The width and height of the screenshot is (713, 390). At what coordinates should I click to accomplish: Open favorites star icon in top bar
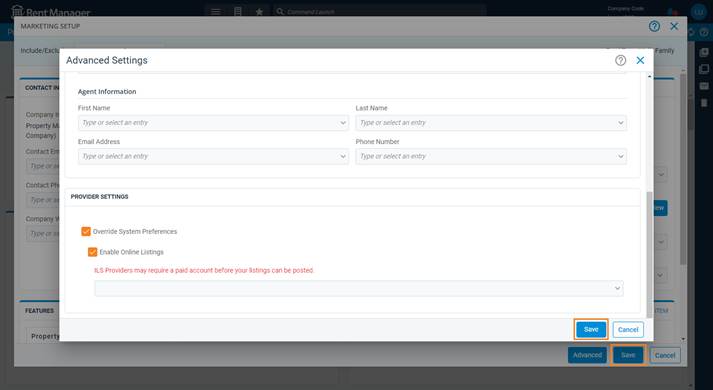259,11
